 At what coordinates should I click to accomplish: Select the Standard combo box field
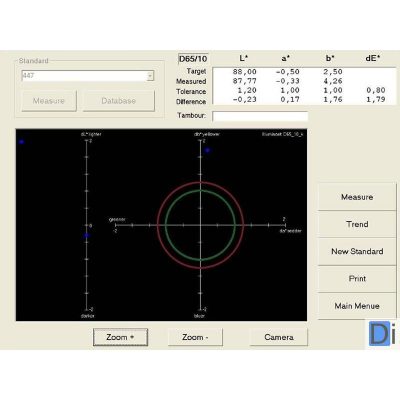coord(88,76)
